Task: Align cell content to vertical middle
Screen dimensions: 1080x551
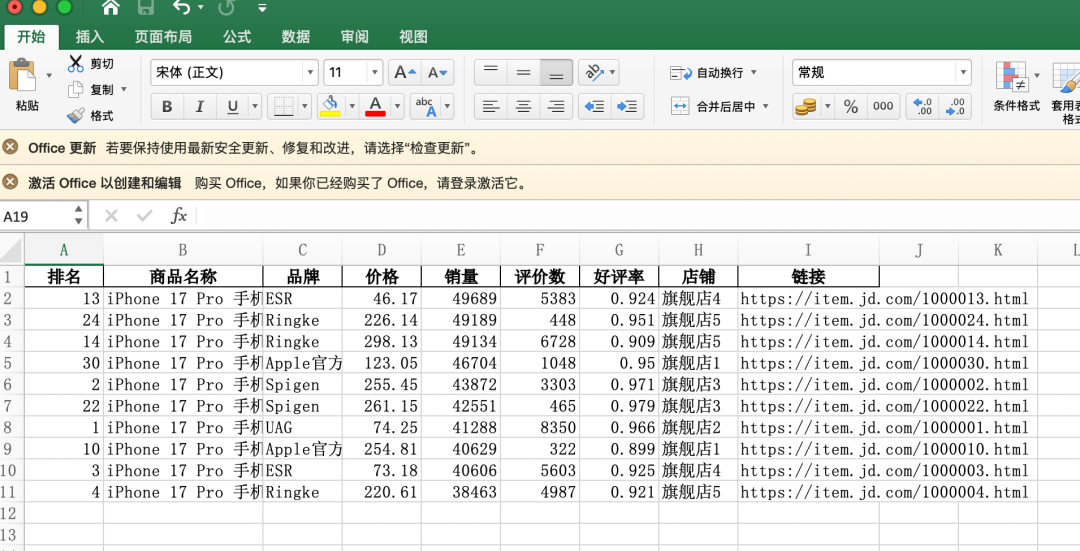Action: tap(523, 72)
